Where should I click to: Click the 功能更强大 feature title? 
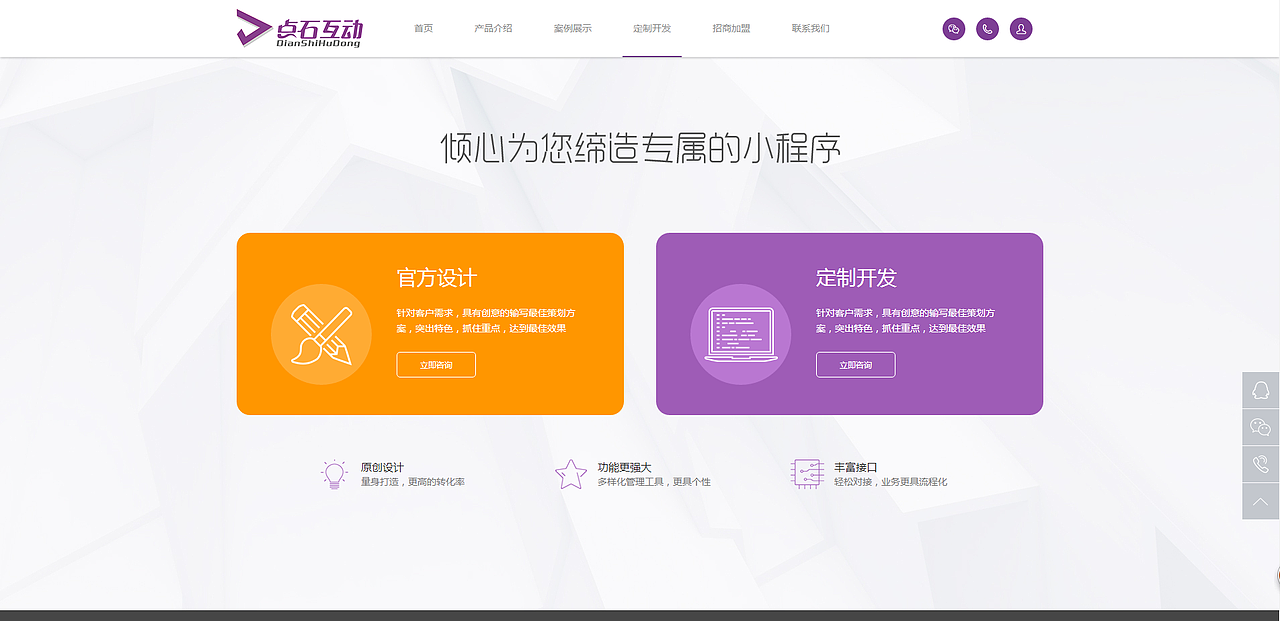pyautogui.click(x=624, y=467)
